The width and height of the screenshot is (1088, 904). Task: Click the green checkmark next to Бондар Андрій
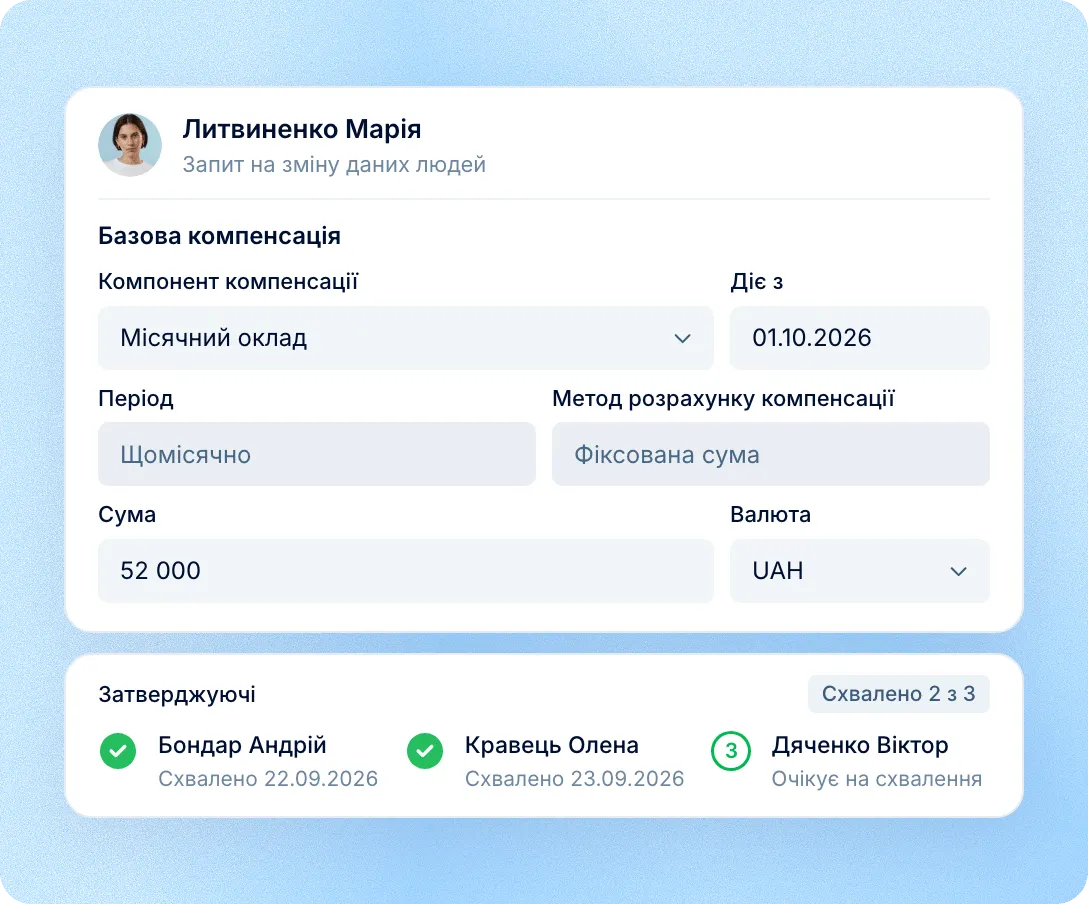pyautogui.click(x=118, y=751)
